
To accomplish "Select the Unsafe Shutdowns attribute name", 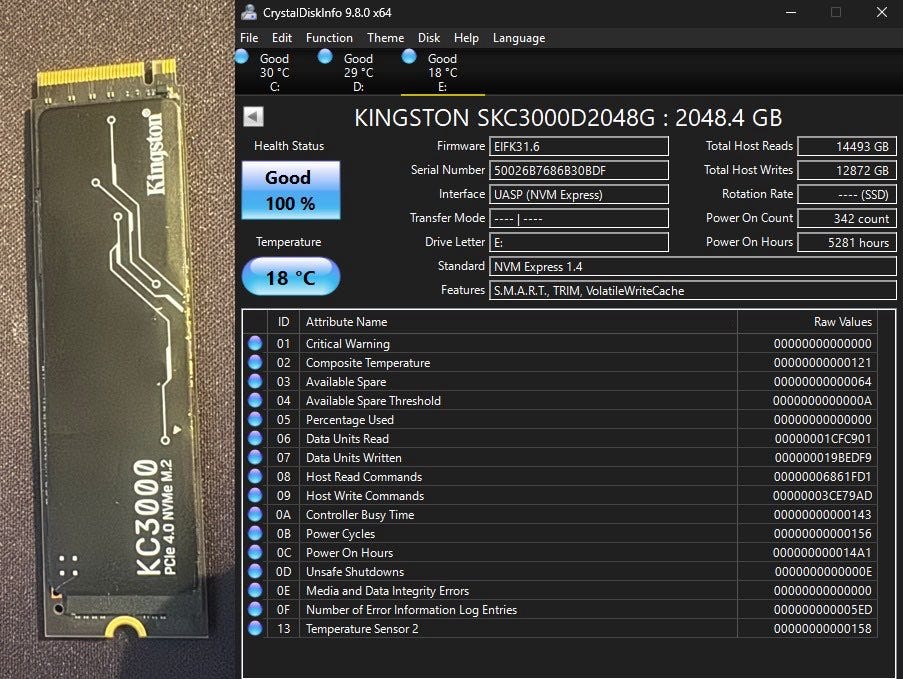I will (355, 572).
